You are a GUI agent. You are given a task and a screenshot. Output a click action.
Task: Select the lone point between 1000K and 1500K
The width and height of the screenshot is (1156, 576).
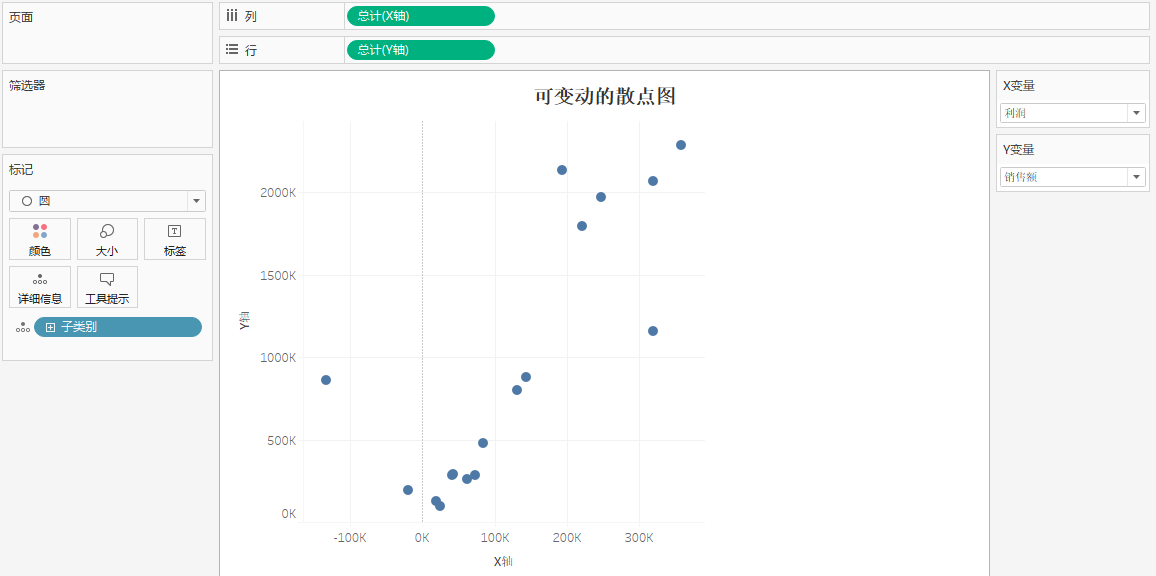coord(652,330)
